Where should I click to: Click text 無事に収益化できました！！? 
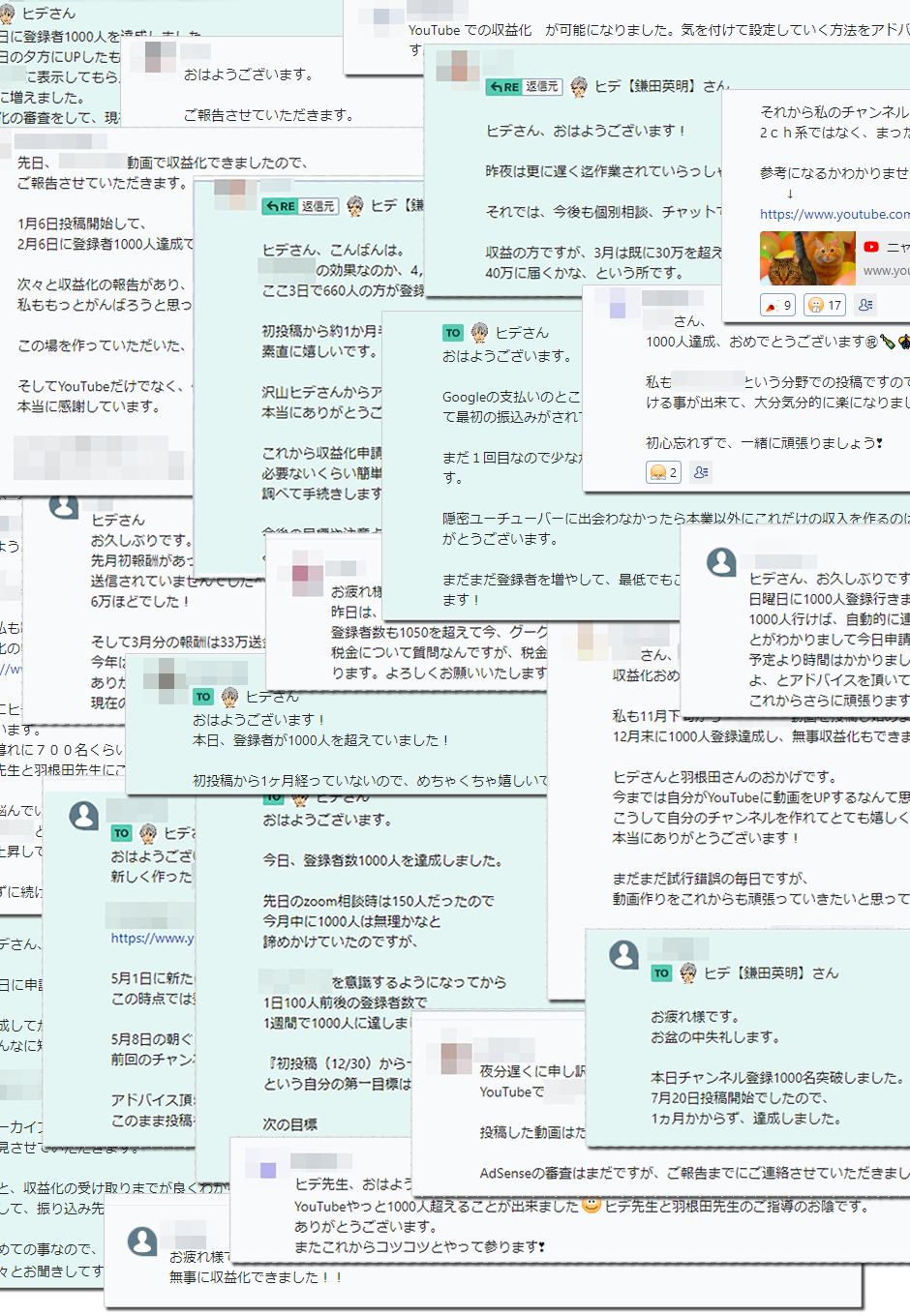click(257, 1277)
